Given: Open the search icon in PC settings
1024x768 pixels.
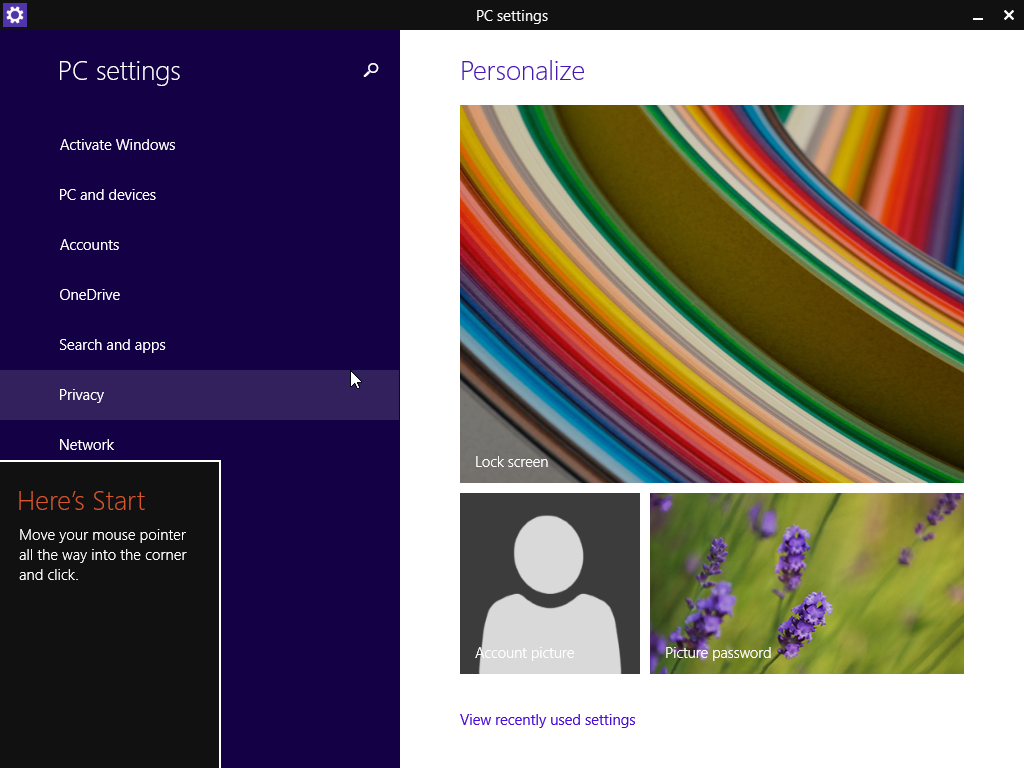Looking at the screenshot, I should (370, 70).
